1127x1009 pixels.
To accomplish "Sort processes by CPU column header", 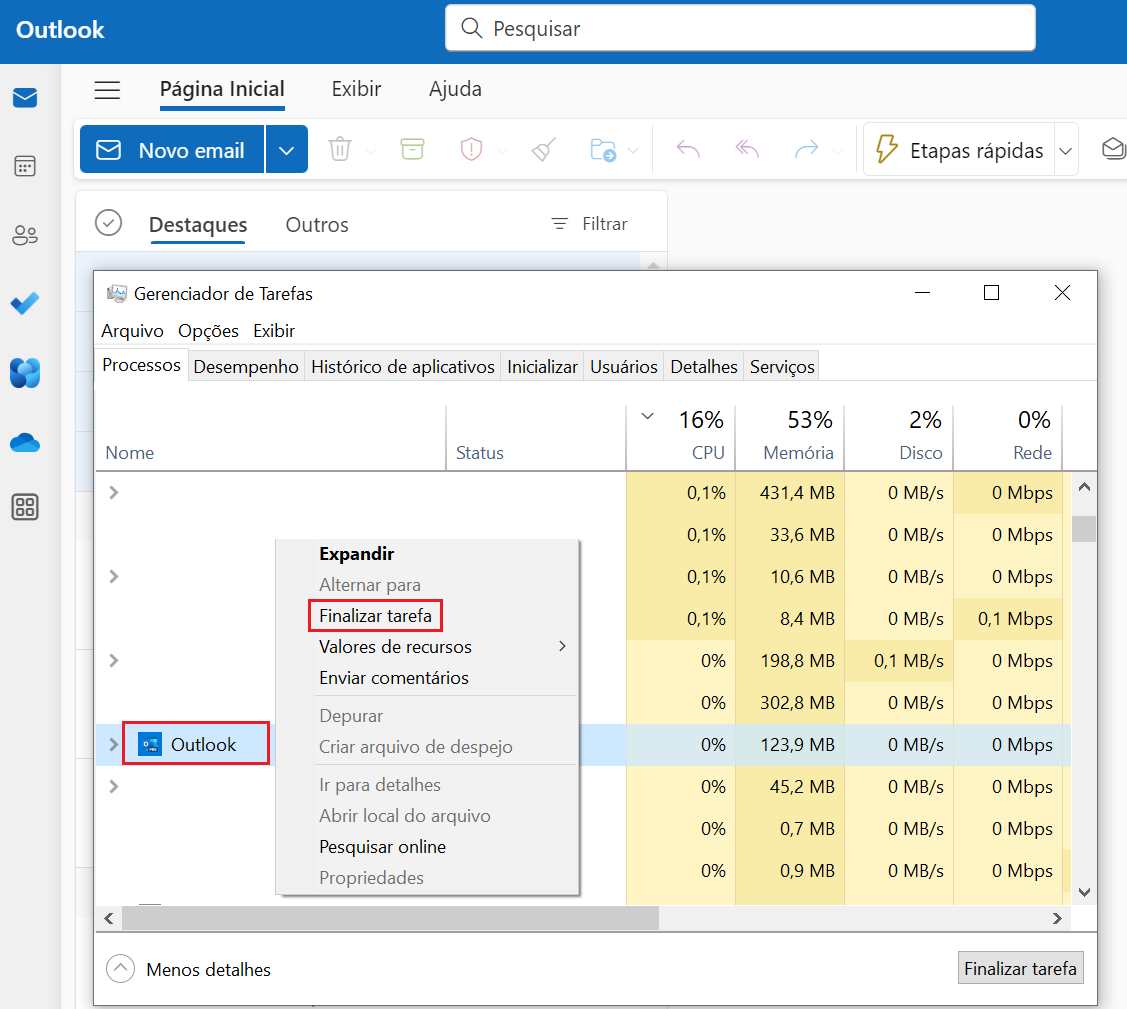I will (x=681, y=438).
